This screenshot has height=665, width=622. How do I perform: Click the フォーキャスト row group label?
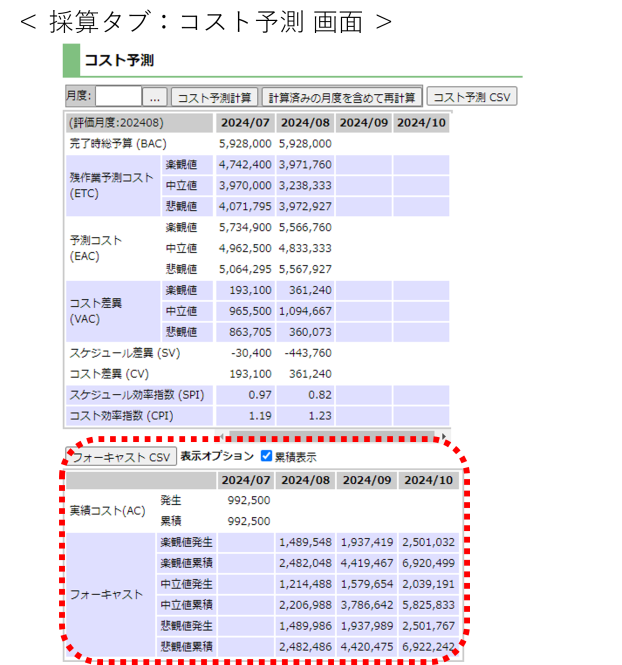coord(106,595)
